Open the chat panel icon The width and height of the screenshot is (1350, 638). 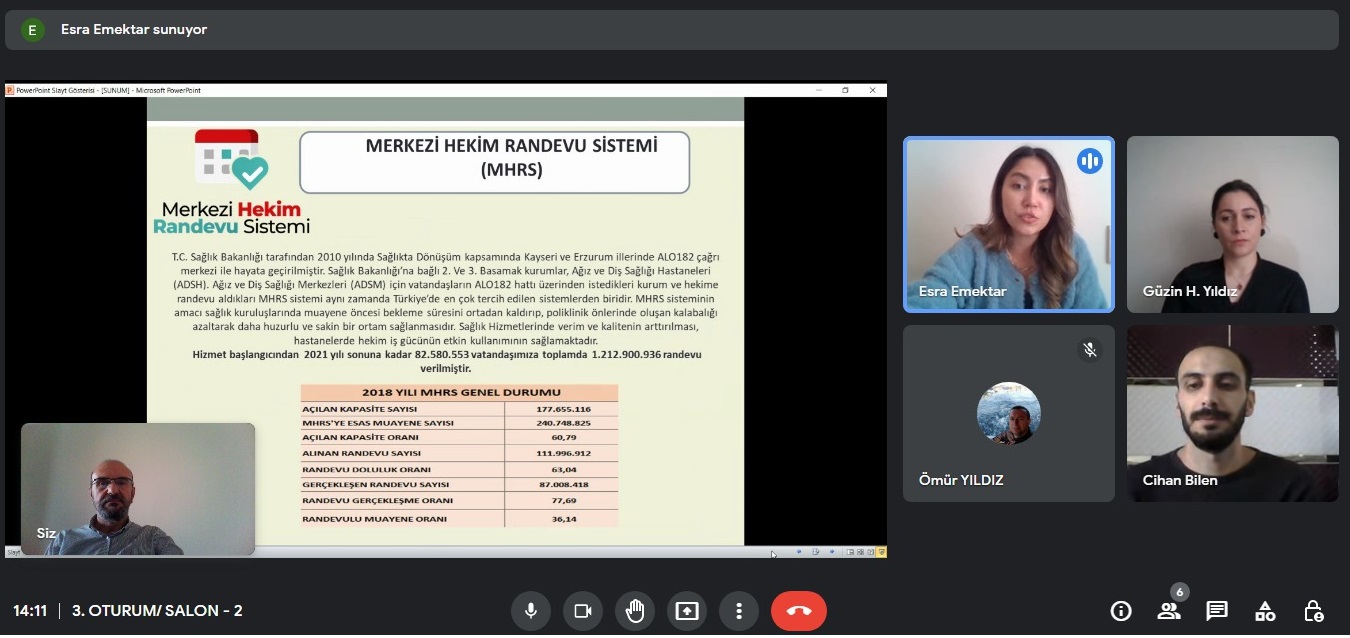[x=1217, y=611]
